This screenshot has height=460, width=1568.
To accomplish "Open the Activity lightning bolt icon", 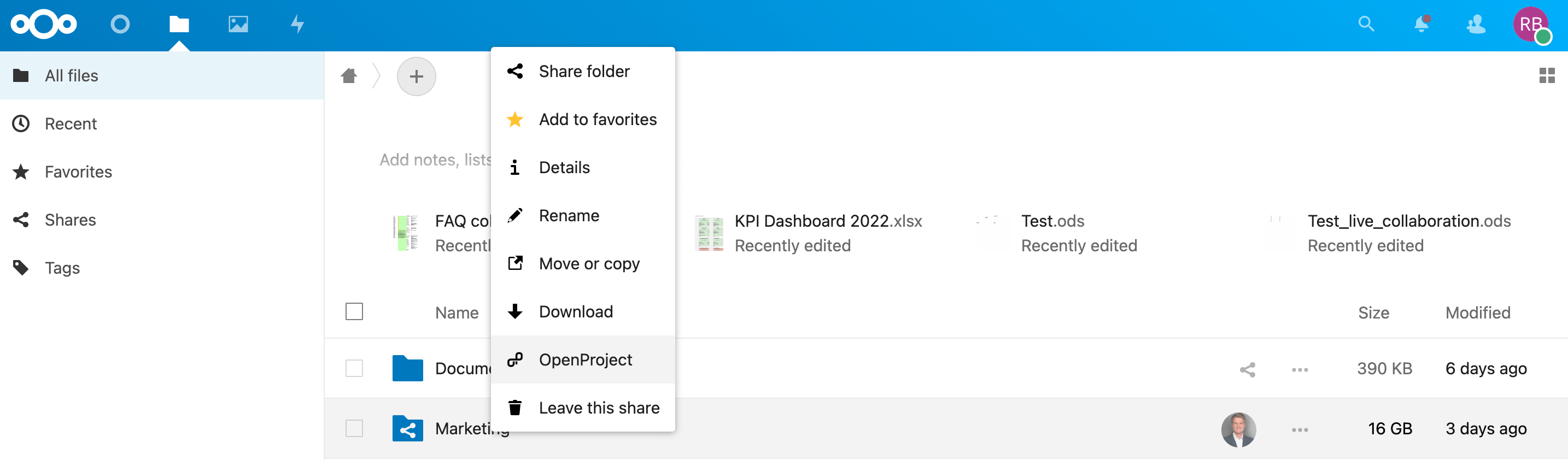I will [x=297, y=25].
